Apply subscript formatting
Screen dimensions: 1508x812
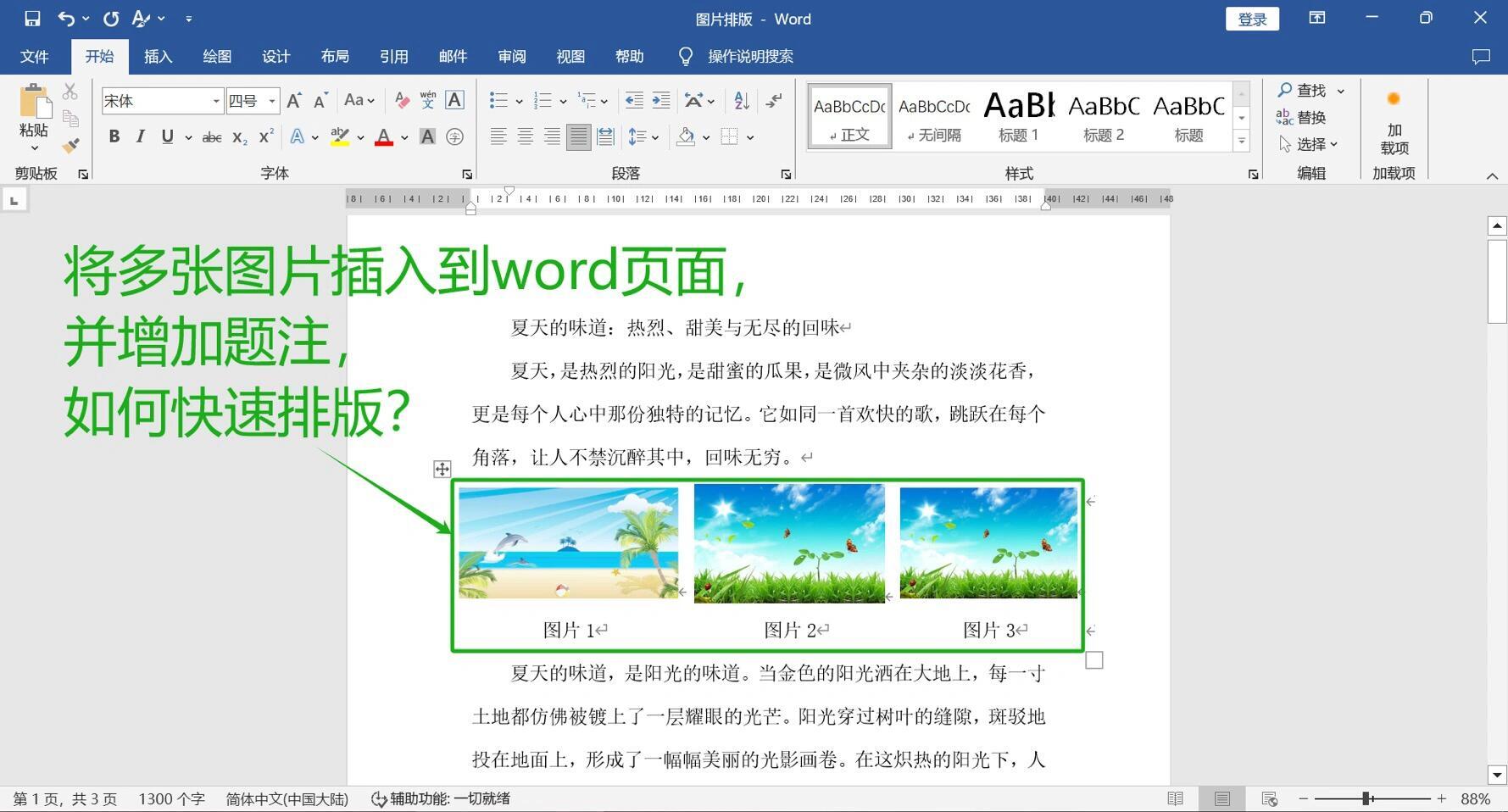pos(240,137)
